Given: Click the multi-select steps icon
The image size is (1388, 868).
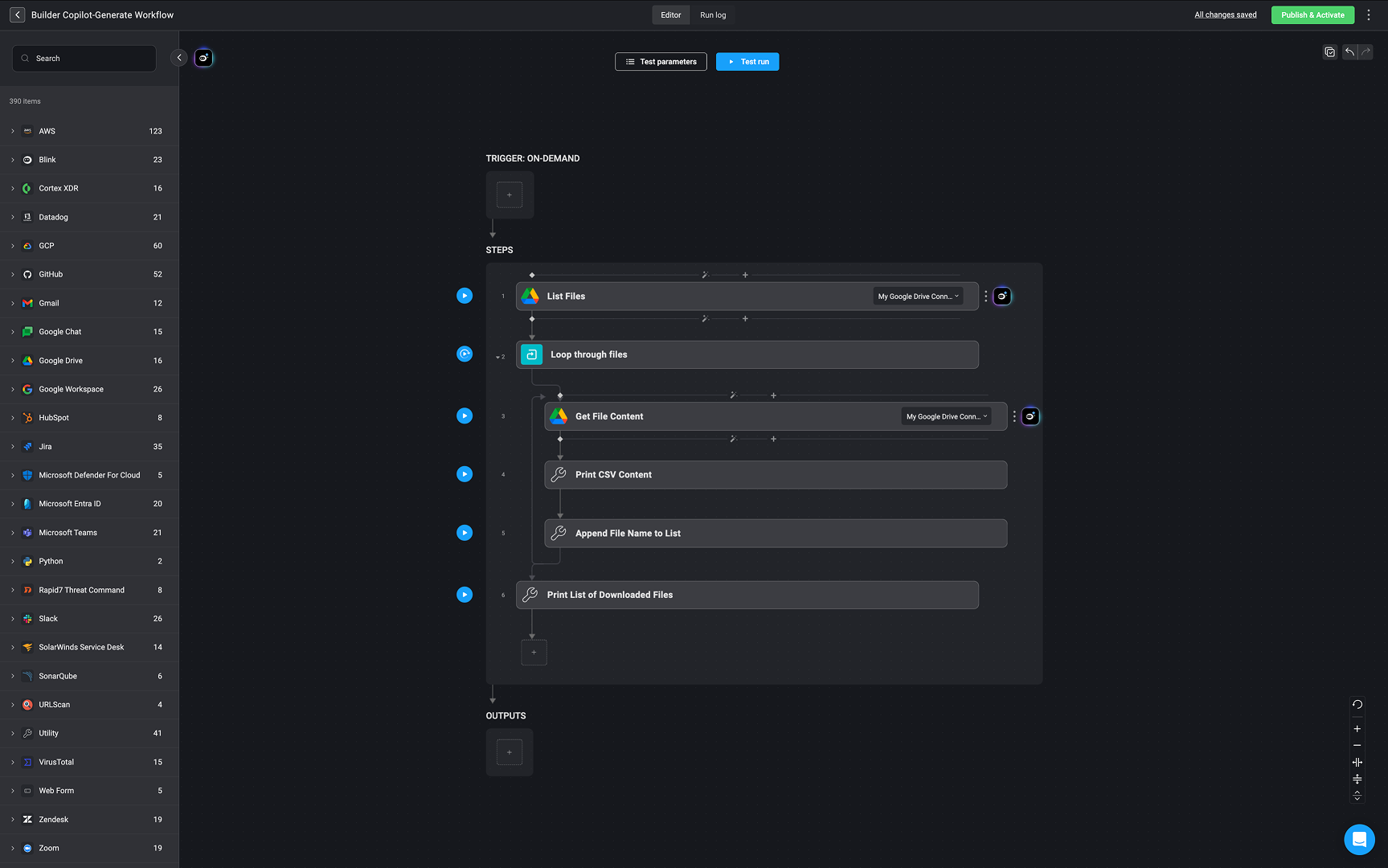Looking at the screenshot, I should click(x=1330, y=52).
